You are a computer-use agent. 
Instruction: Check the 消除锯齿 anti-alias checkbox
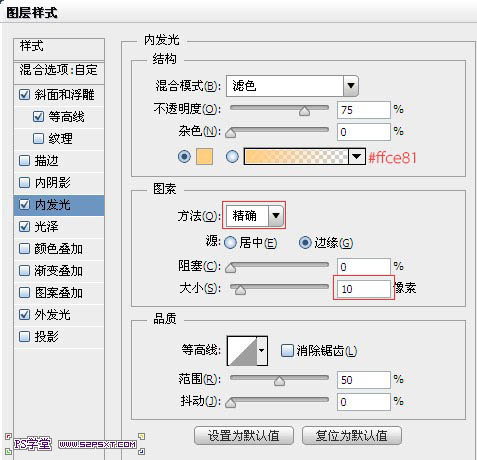pos(287,351)
